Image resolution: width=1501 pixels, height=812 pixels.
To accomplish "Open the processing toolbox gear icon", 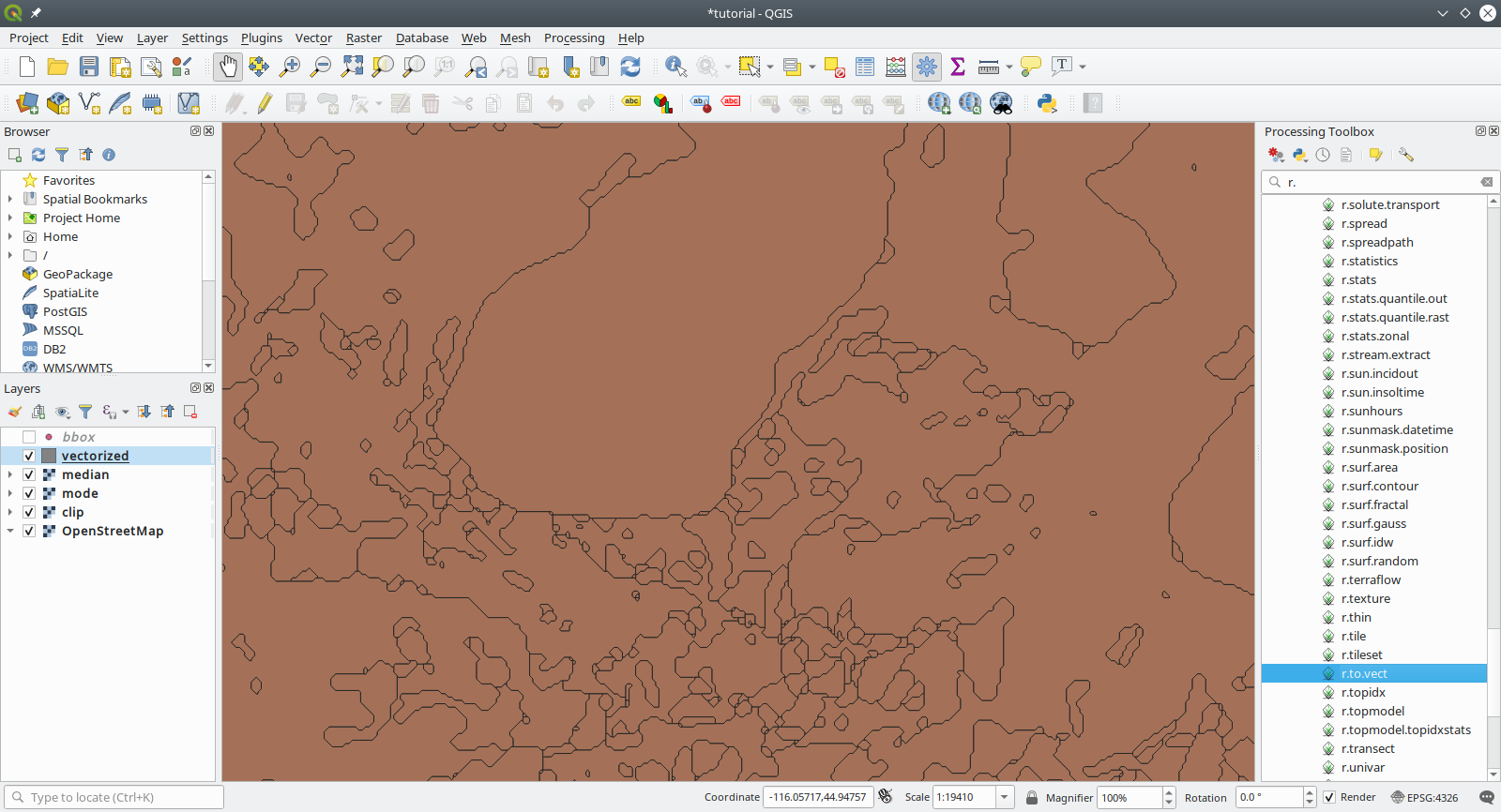I will coord(927,67).
